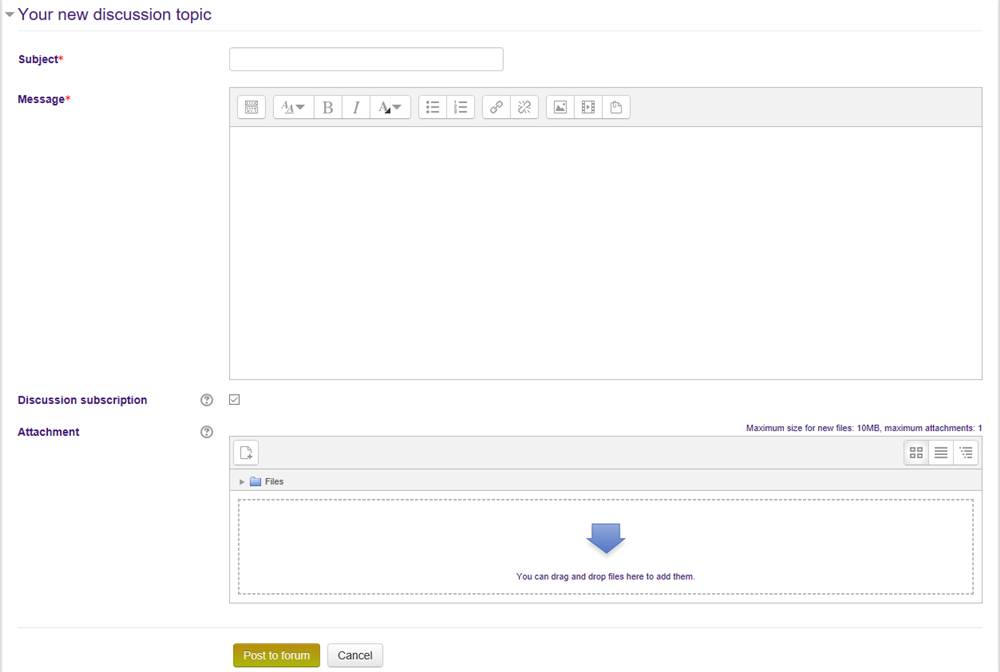Screen dimensions: 1000x672
Task: Click the Subject input field
Action: click(x=366, y=59)
